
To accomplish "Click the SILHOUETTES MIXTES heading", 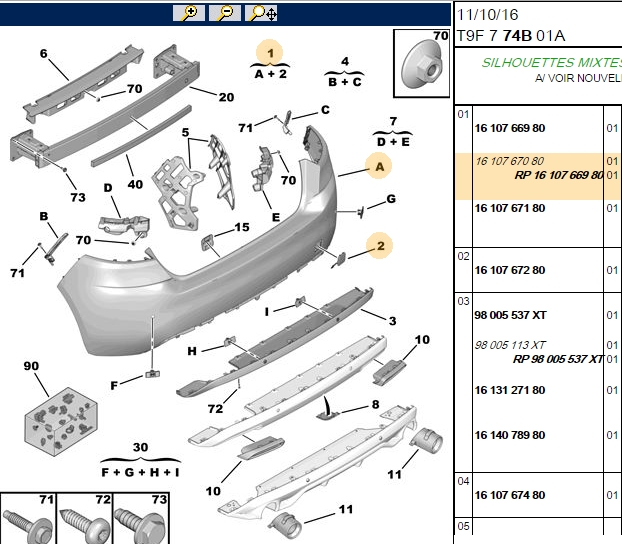I will point(551,62).
